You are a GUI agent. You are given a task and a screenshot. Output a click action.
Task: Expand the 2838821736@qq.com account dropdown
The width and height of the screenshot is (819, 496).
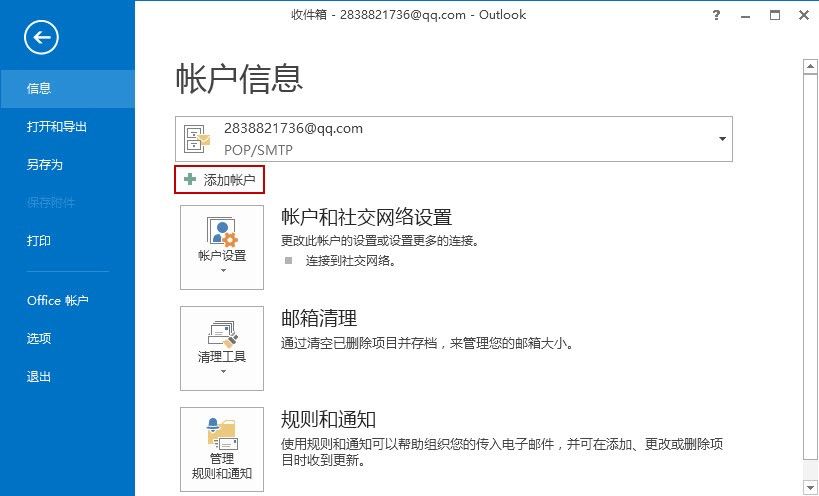pyautogui.click(x=722, y=139)
